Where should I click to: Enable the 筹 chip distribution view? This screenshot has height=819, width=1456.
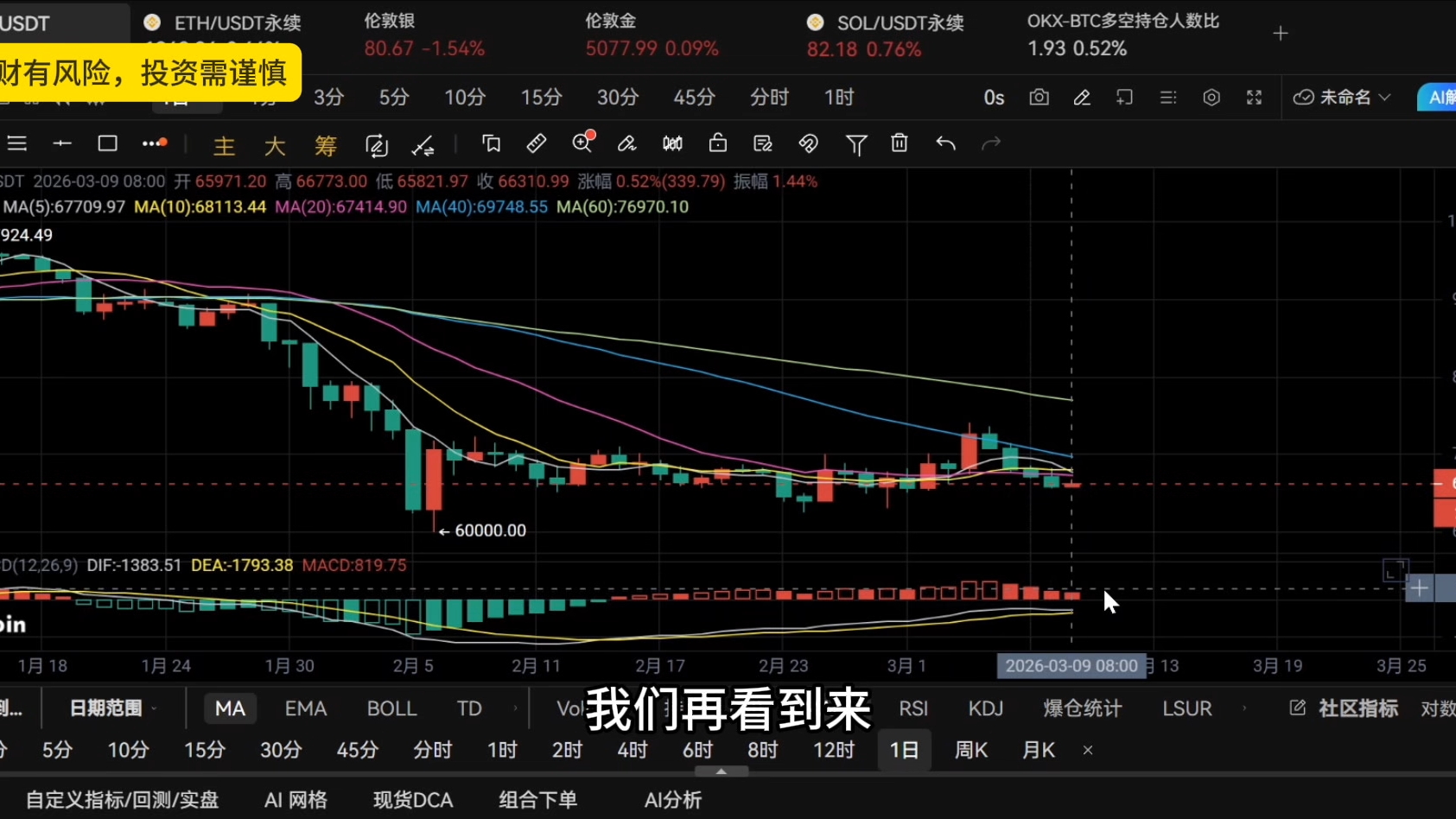[326, 145]
